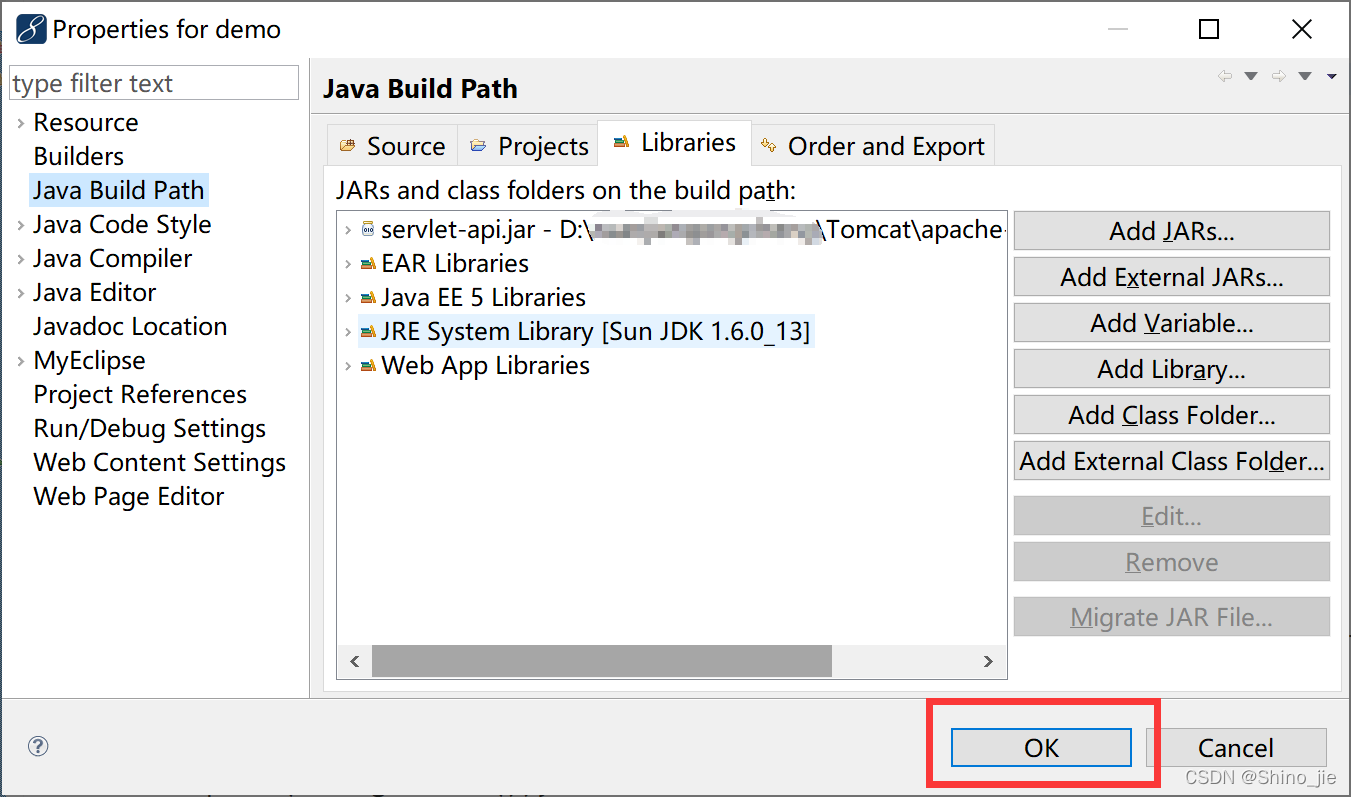This screenshot has height=797, width=1351.
Task: Switch to the Projects tab
Action: (x=528, y=146)
